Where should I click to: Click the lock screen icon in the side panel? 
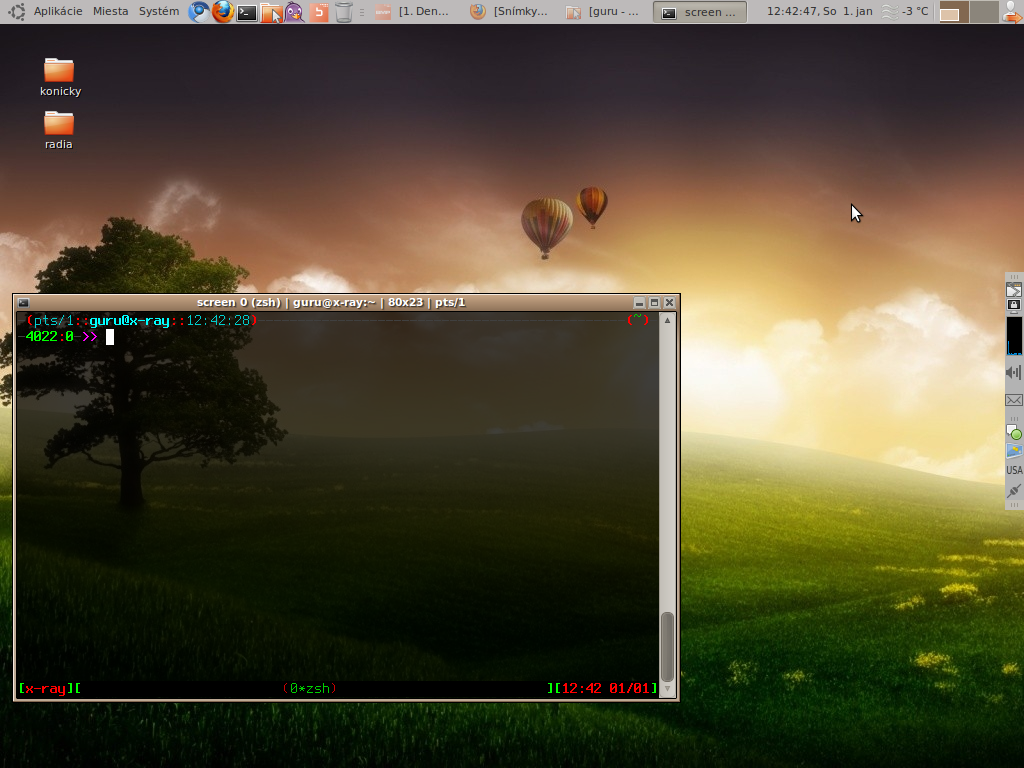(x=1014, y=305)
